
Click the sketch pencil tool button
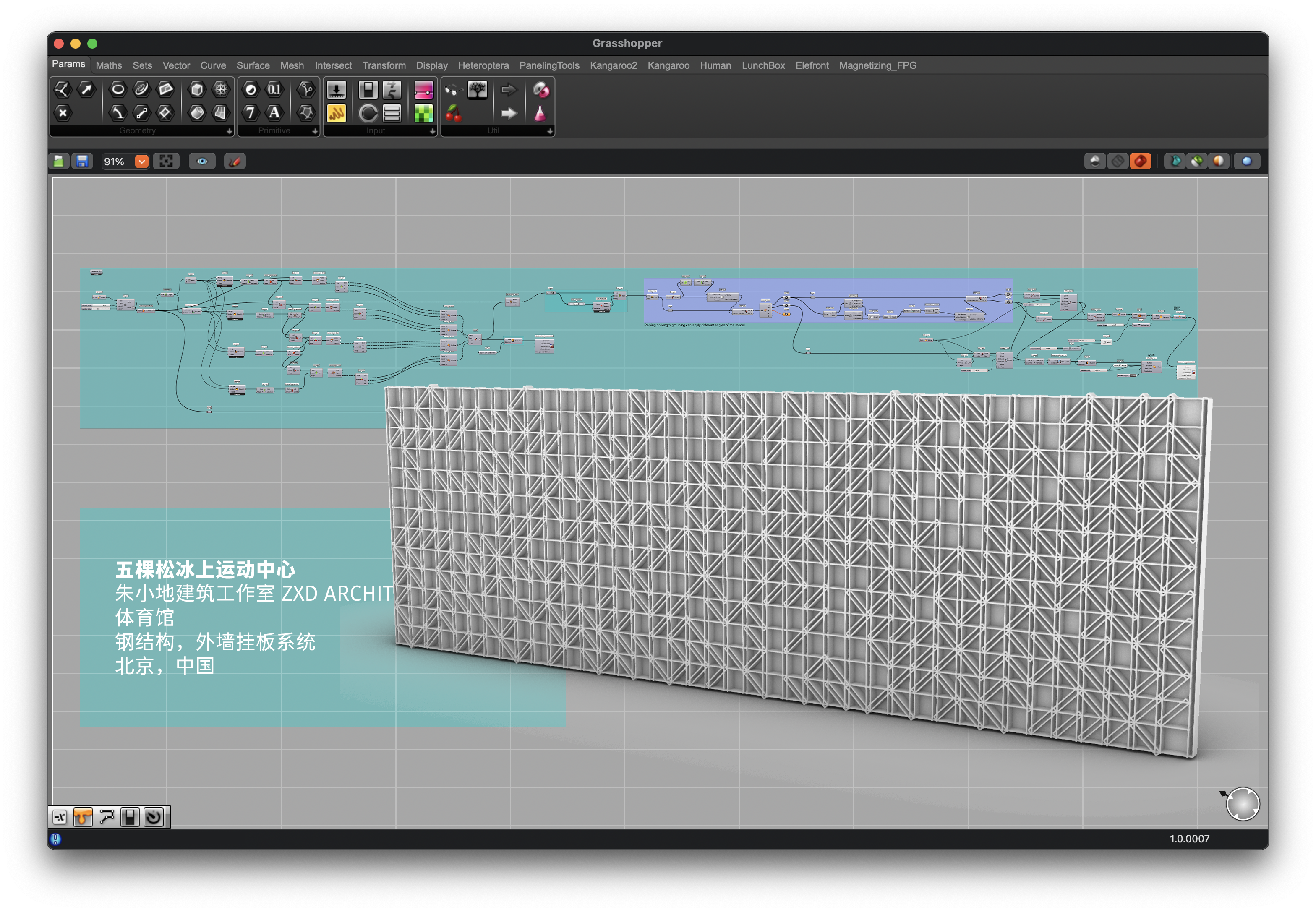click(x=235, y=162)
